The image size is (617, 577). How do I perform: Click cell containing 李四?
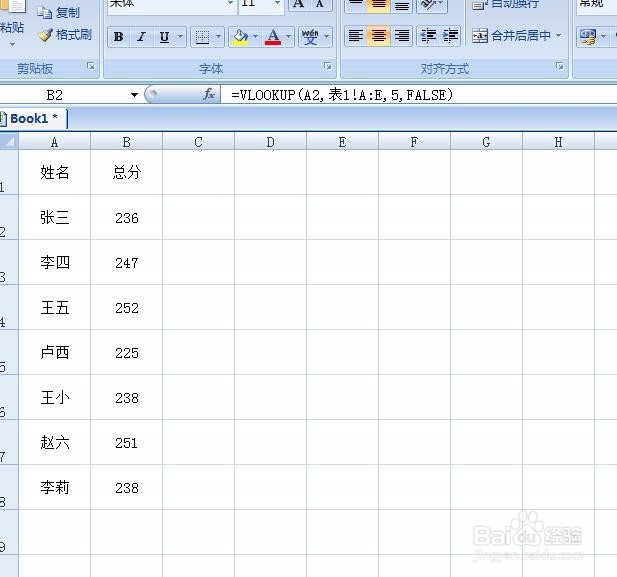(55, 263)
